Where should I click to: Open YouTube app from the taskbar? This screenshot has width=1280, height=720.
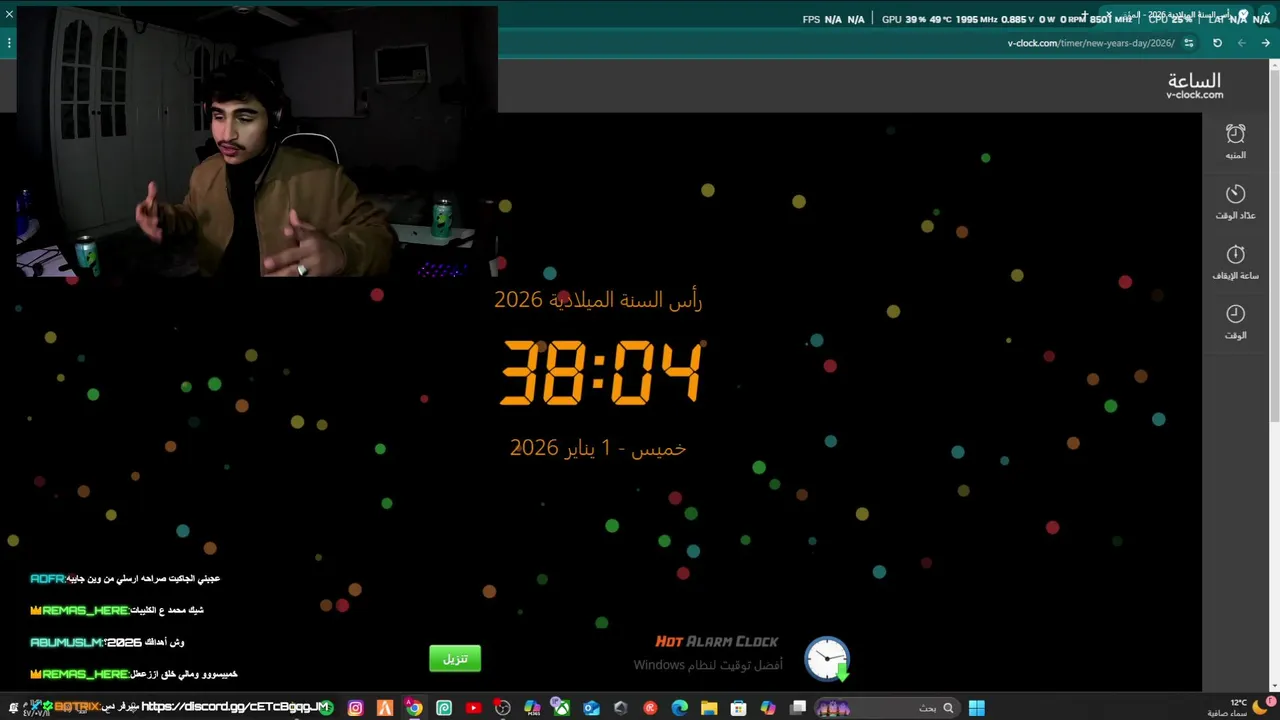click(473, 708)
